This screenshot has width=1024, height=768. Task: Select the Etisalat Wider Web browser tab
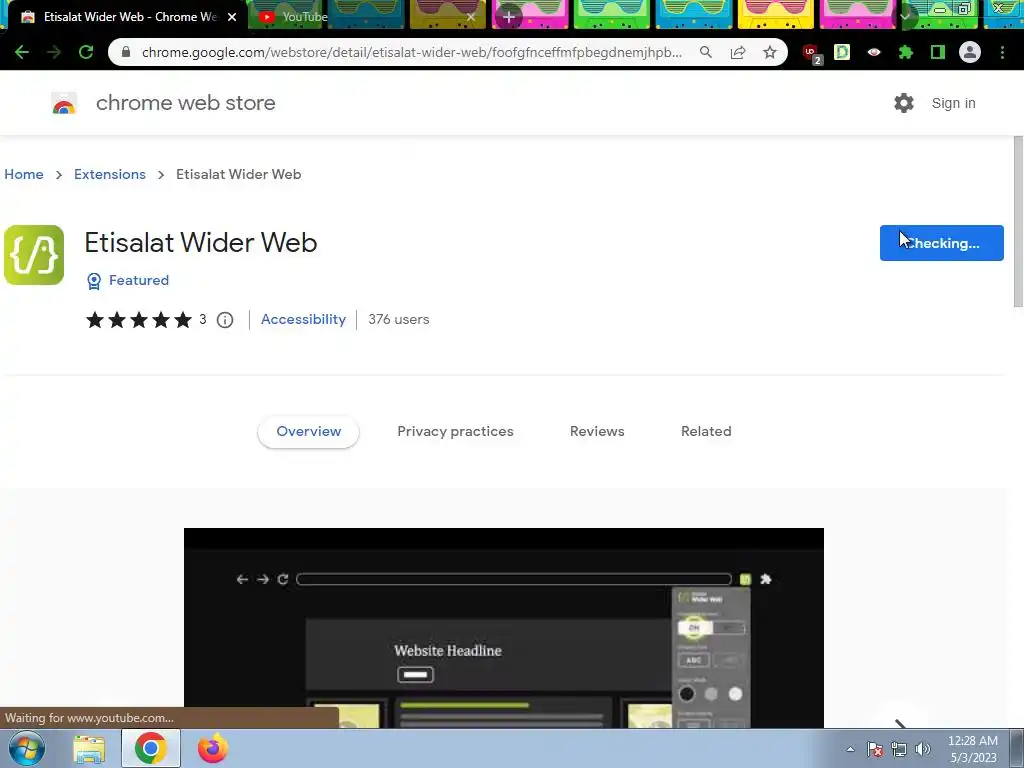click(x=124, y=17)
